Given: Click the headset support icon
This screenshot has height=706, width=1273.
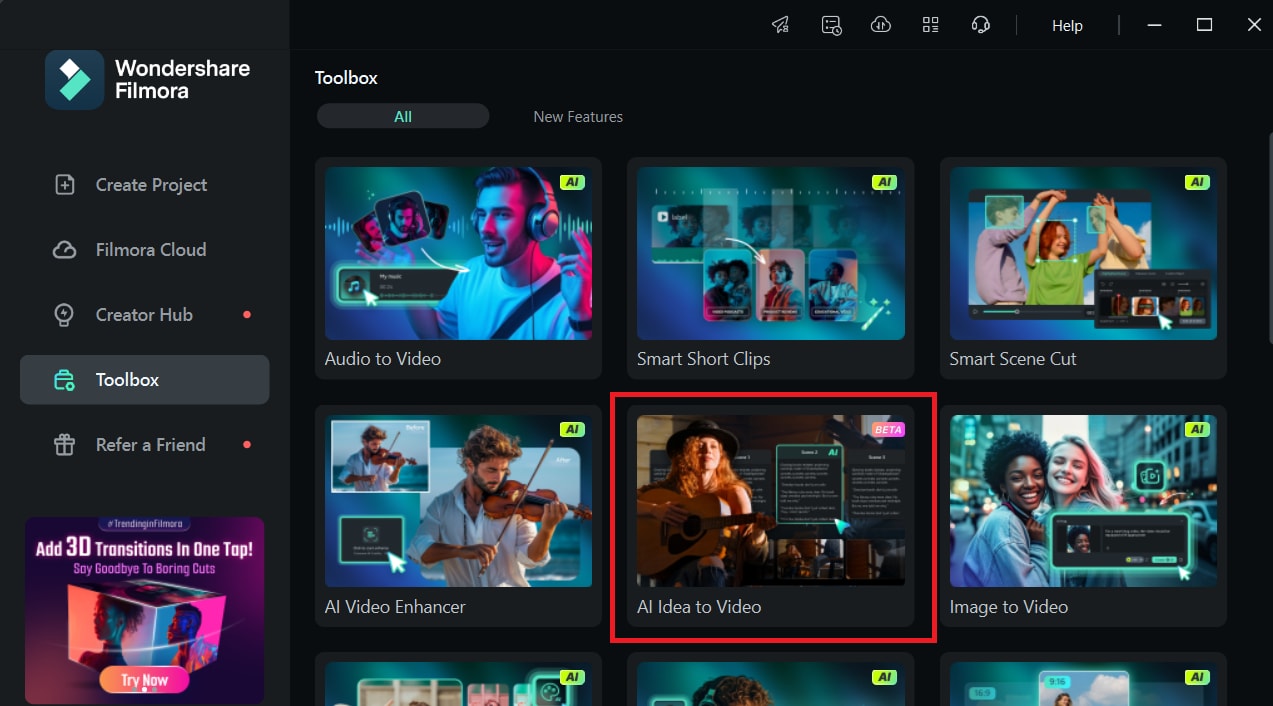Looking at the screenshot, I should 981,25.
